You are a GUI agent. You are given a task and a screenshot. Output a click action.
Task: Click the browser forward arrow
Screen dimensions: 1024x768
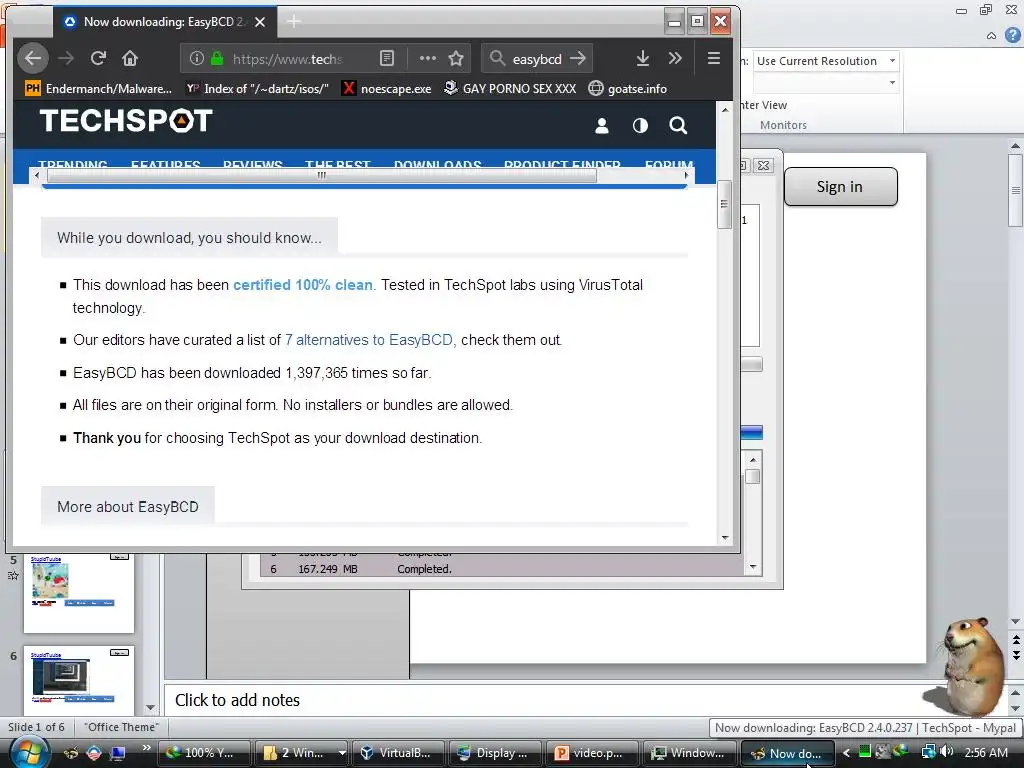(66, 59)
